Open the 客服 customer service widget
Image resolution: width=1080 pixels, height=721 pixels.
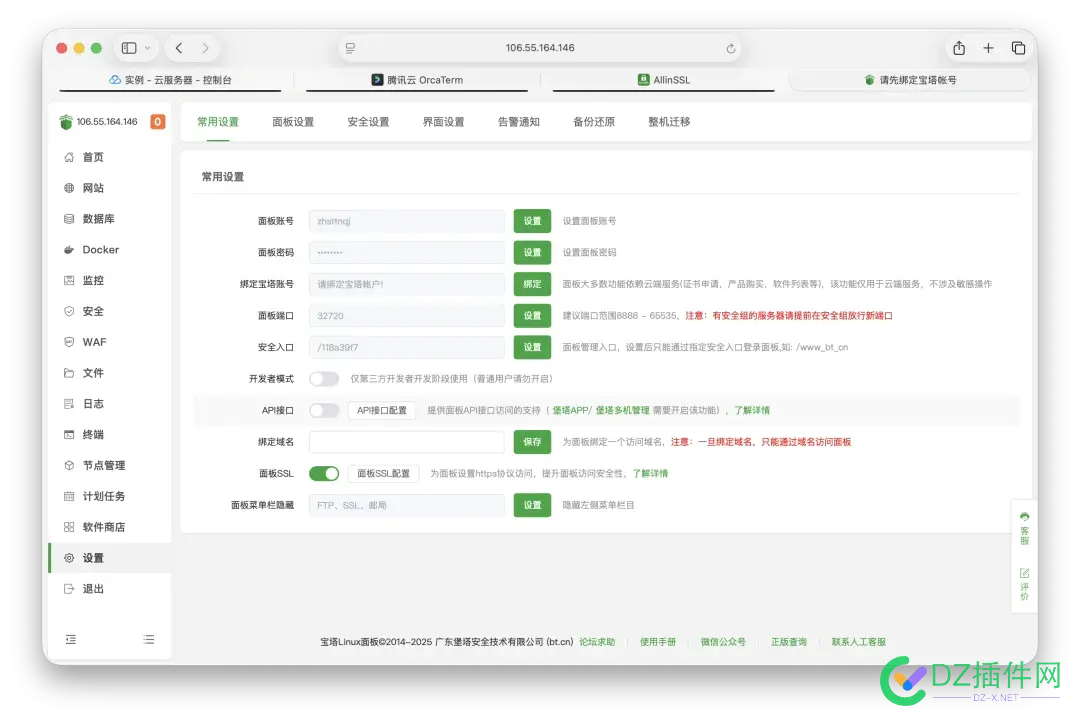pos(1024,529)
